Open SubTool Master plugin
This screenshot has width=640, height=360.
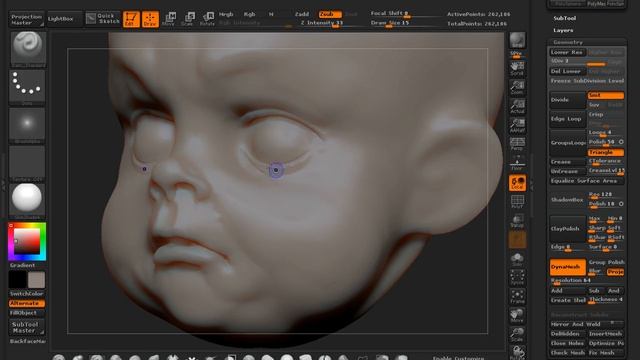[27, 327]
